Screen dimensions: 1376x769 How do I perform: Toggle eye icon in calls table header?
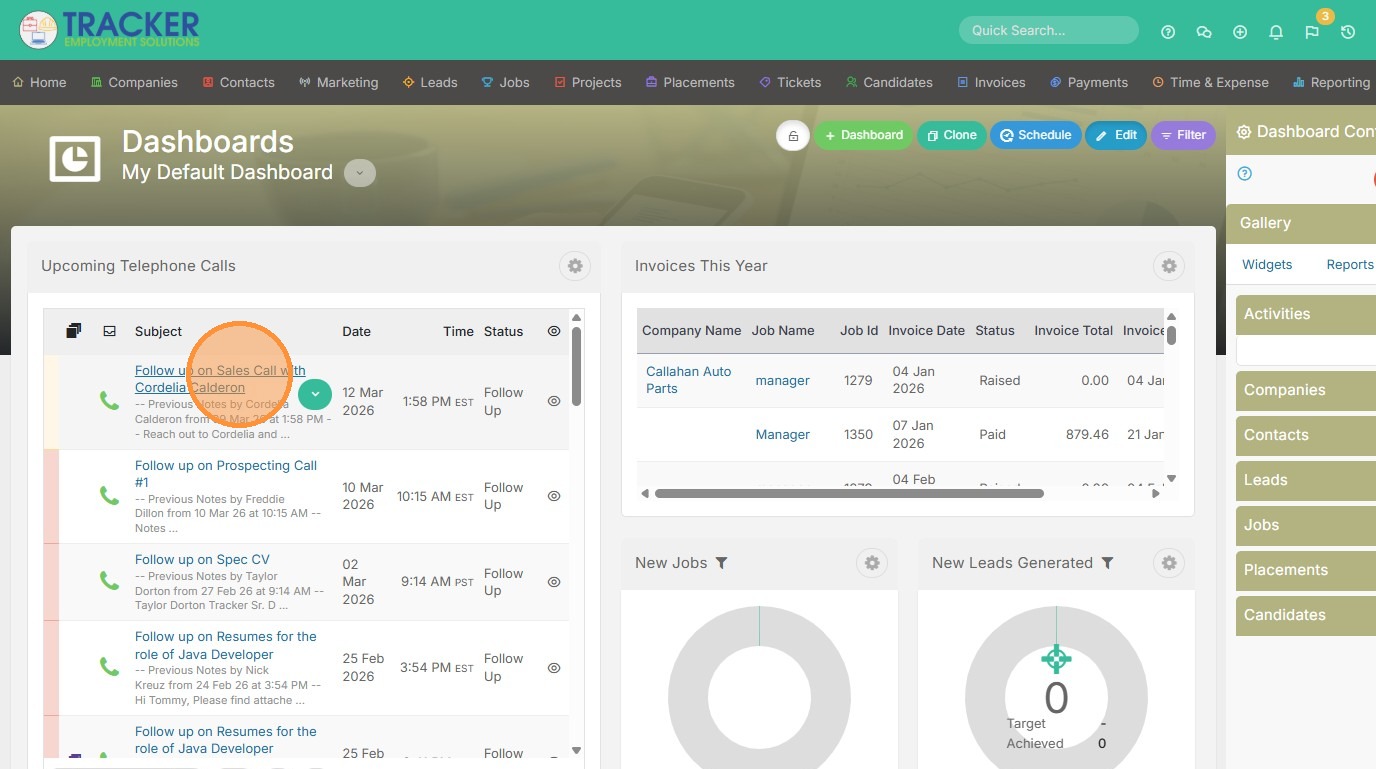pyautogui.click(x=554, y=331)
